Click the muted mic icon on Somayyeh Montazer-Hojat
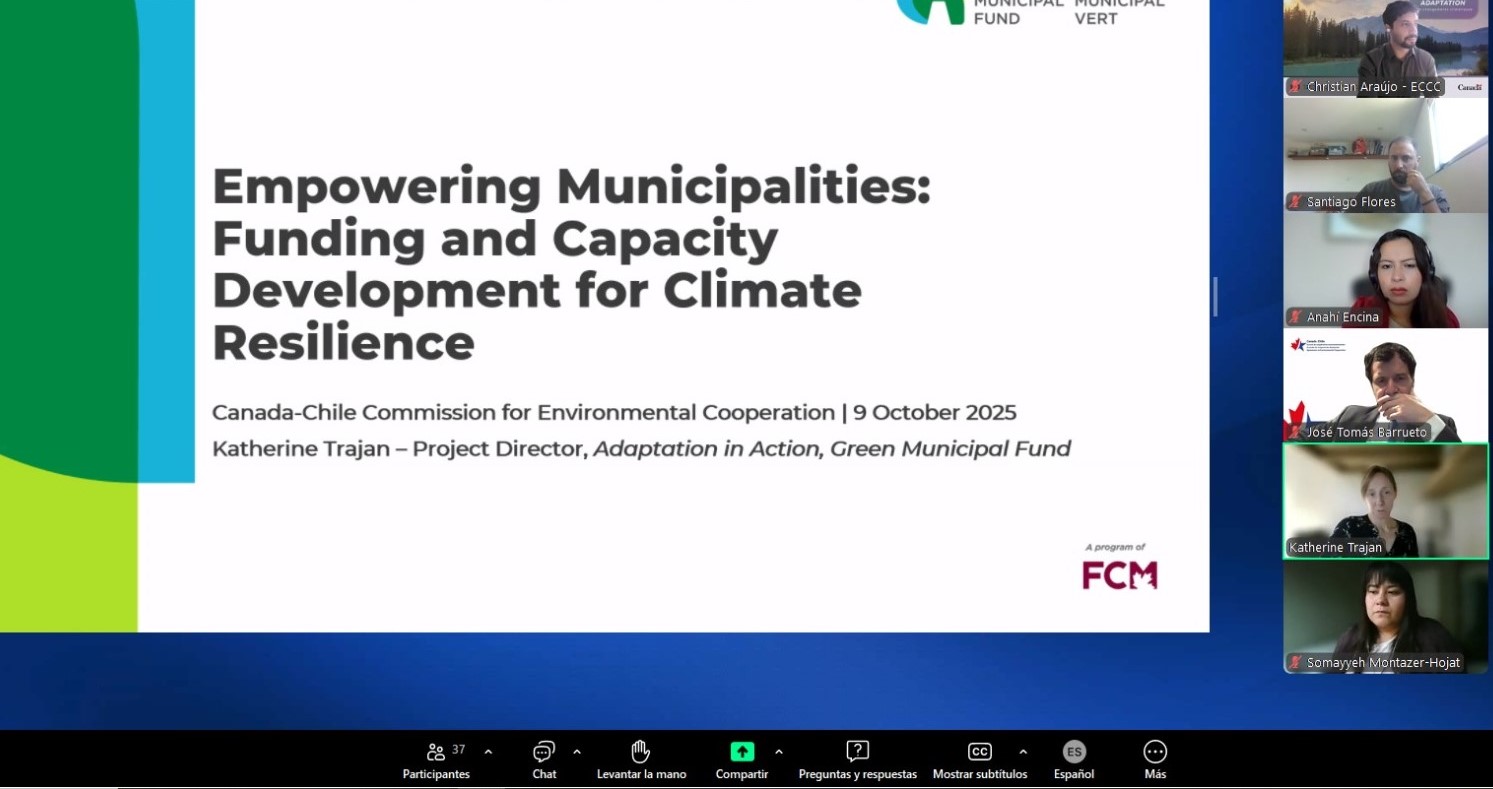Image resolution: width=1493 pixels, height=789 pixels. [x=1295, y=663]
